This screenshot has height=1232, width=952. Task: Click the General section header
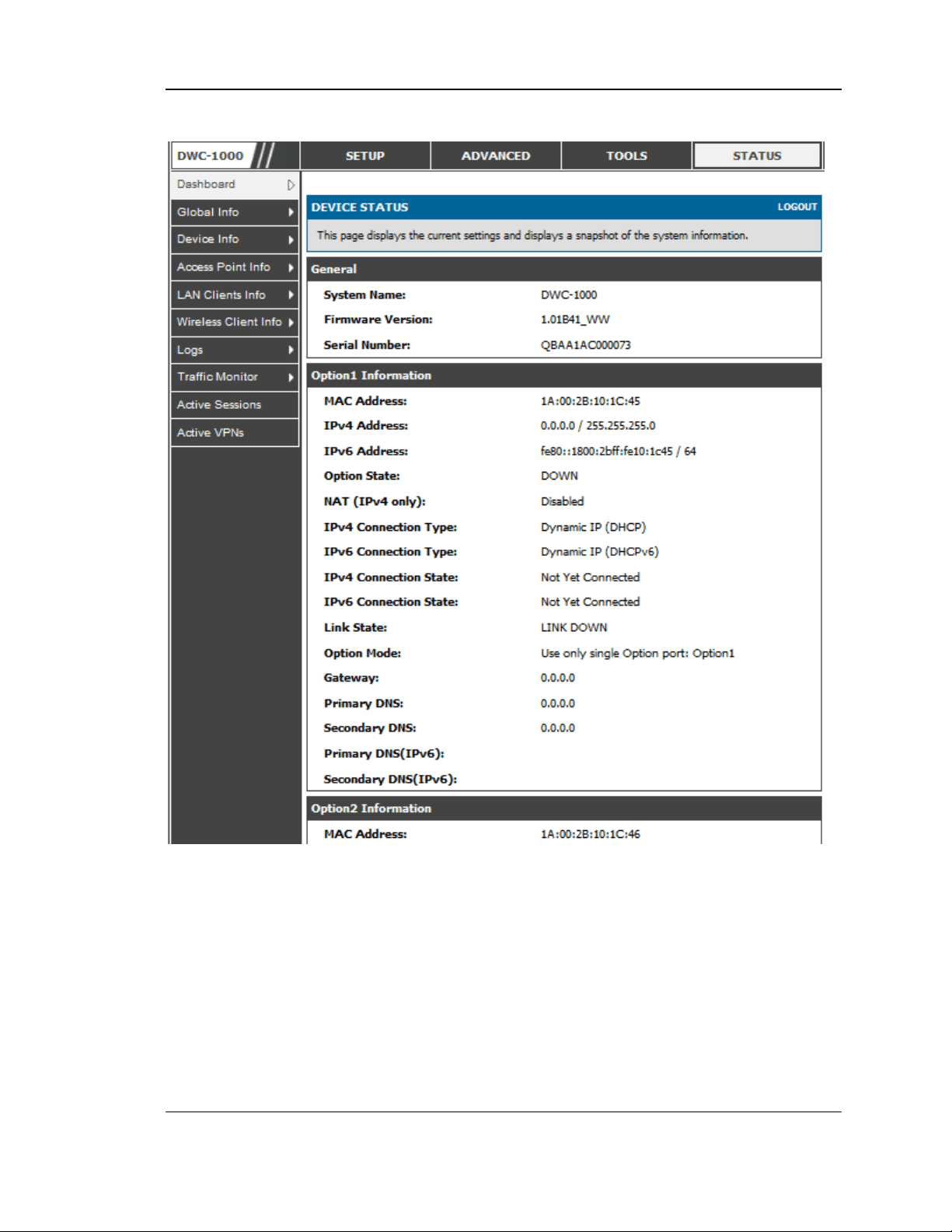564,269
